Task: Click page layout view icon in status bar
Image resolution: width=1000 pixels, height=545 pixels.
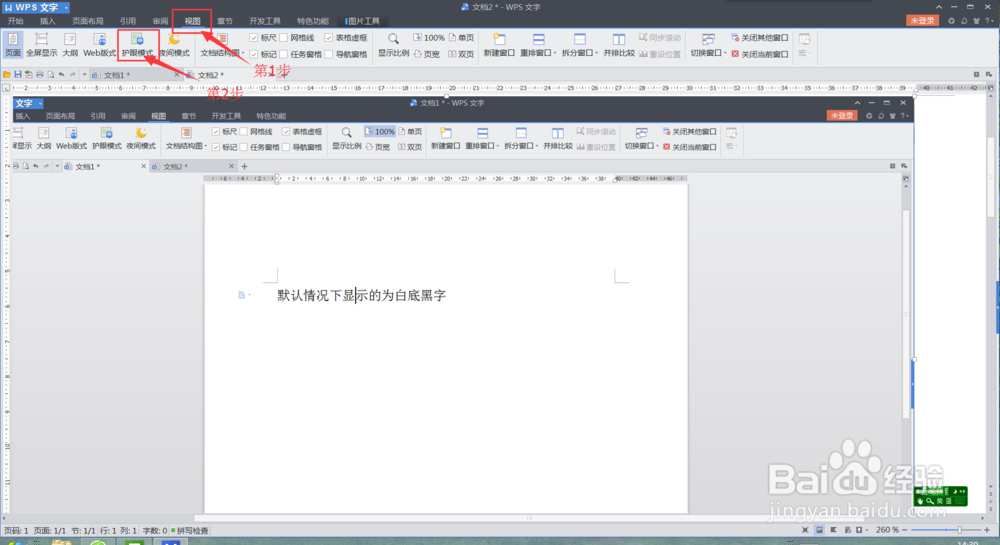Action: (820, 530)
